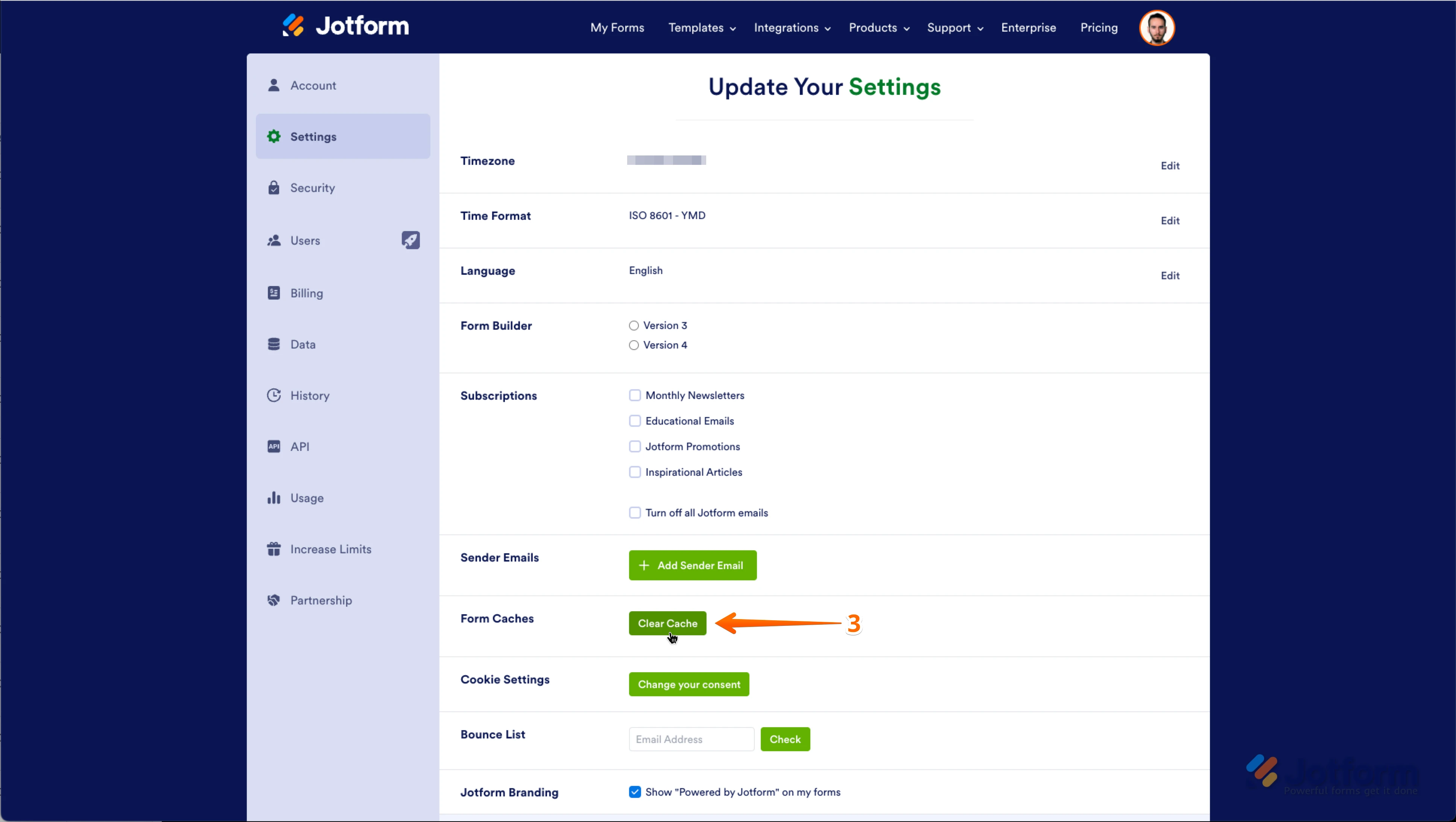Click the History clock icon

(x=274, y=395)
